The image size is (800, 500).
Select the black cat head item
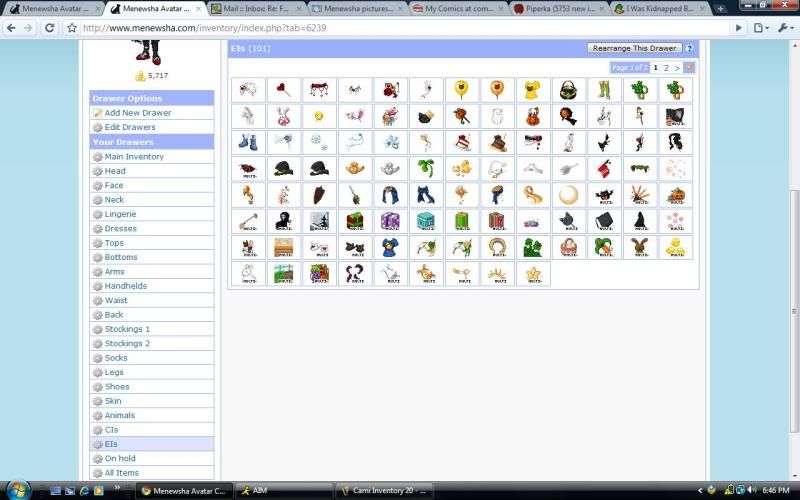pyautogui.click(x=568, y=221)
